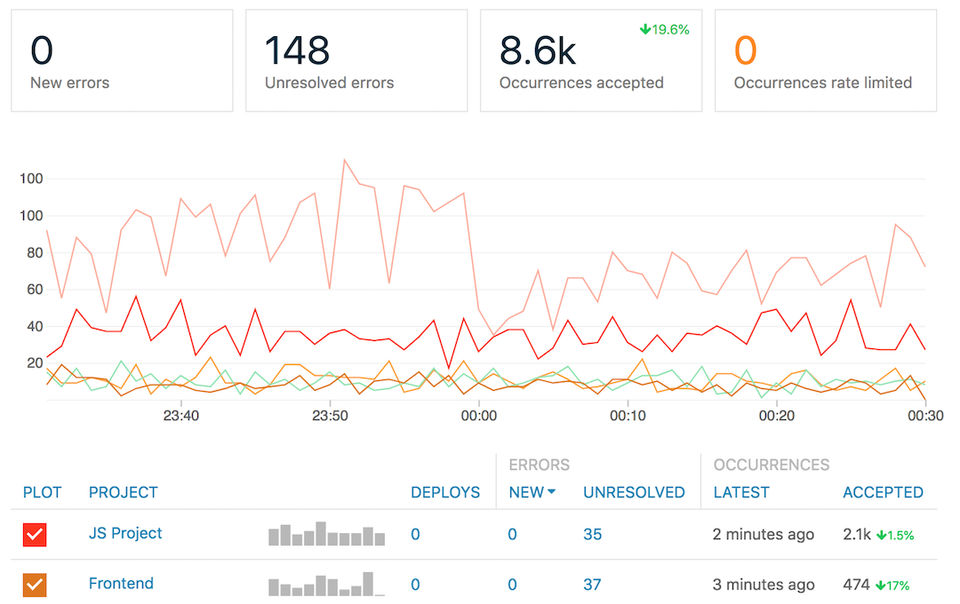Sort table by PROJECT column header

click(x=123, y=492)
